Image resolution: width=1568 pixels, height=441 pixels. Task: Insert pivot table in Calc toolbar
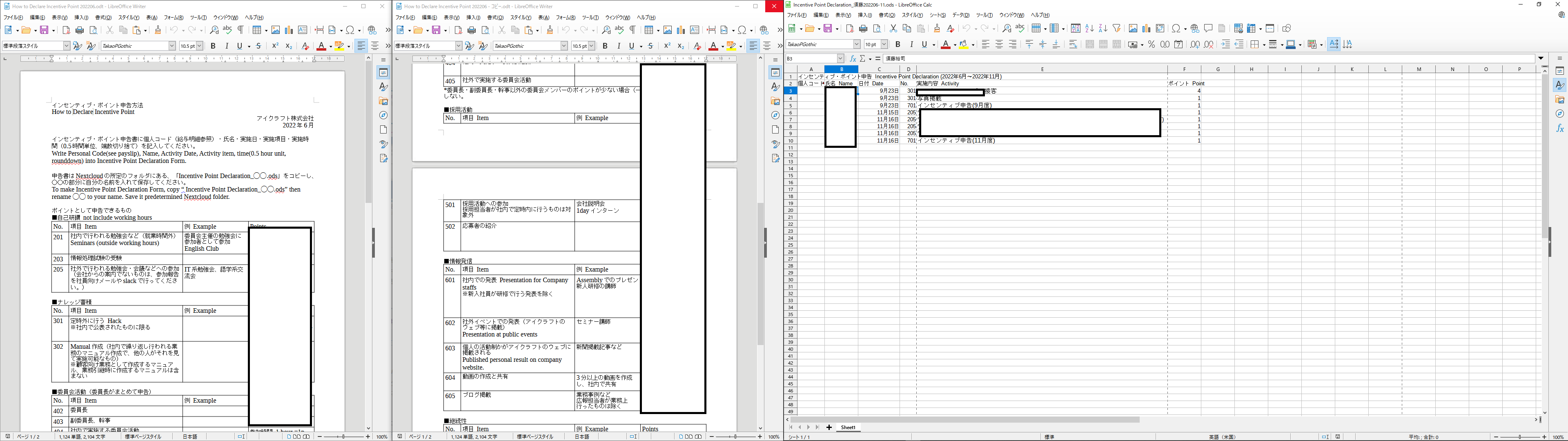pyautogui.click(x=1160, y=29)
